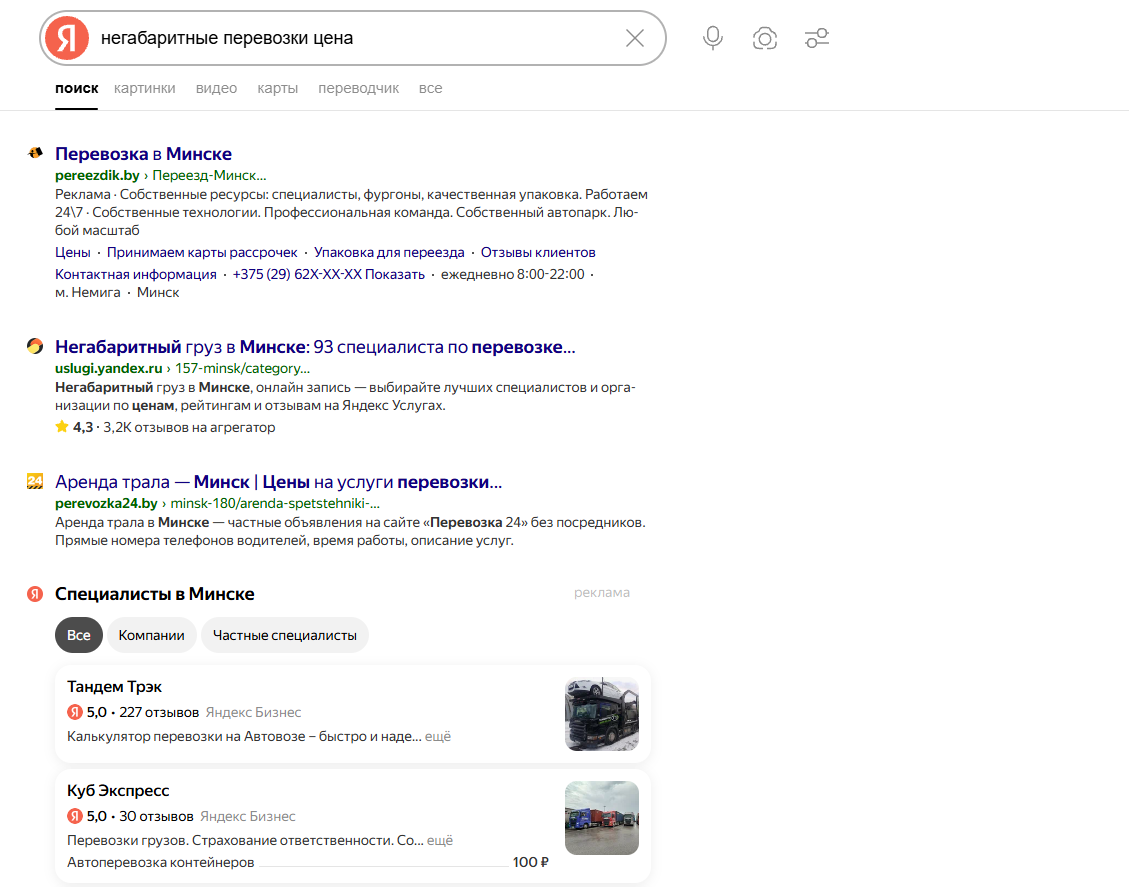Open Контактная информация link

[136, 274]
